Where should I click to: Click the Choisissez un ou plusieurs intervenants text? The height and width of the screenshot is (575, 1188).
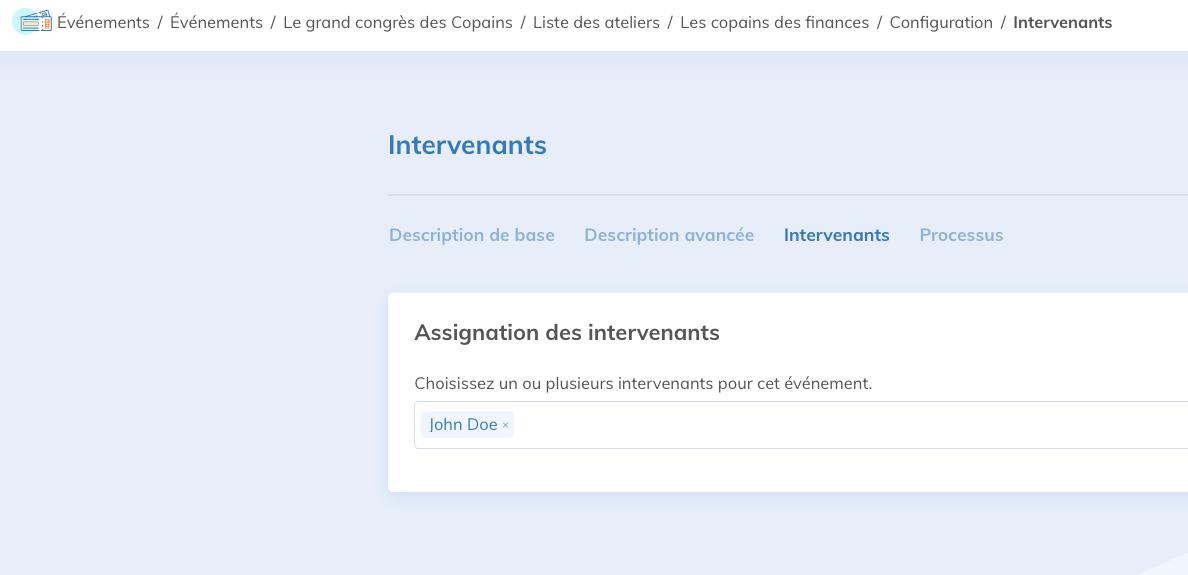point(643,383)
